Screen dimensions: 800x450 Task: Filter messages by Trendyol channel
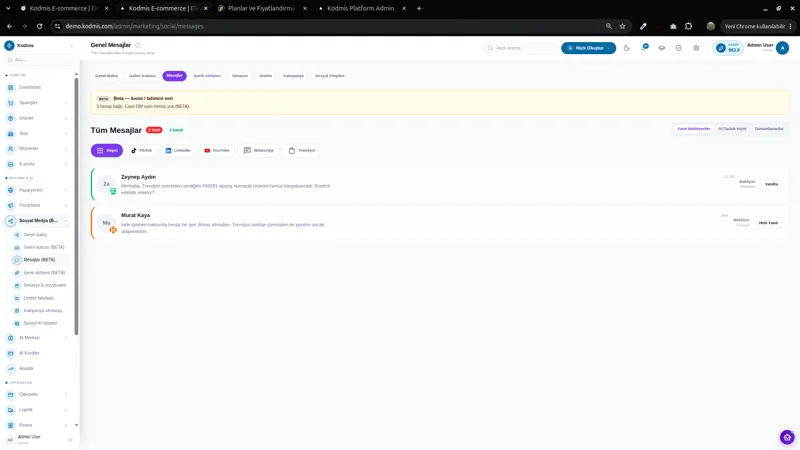pos(302,151)
